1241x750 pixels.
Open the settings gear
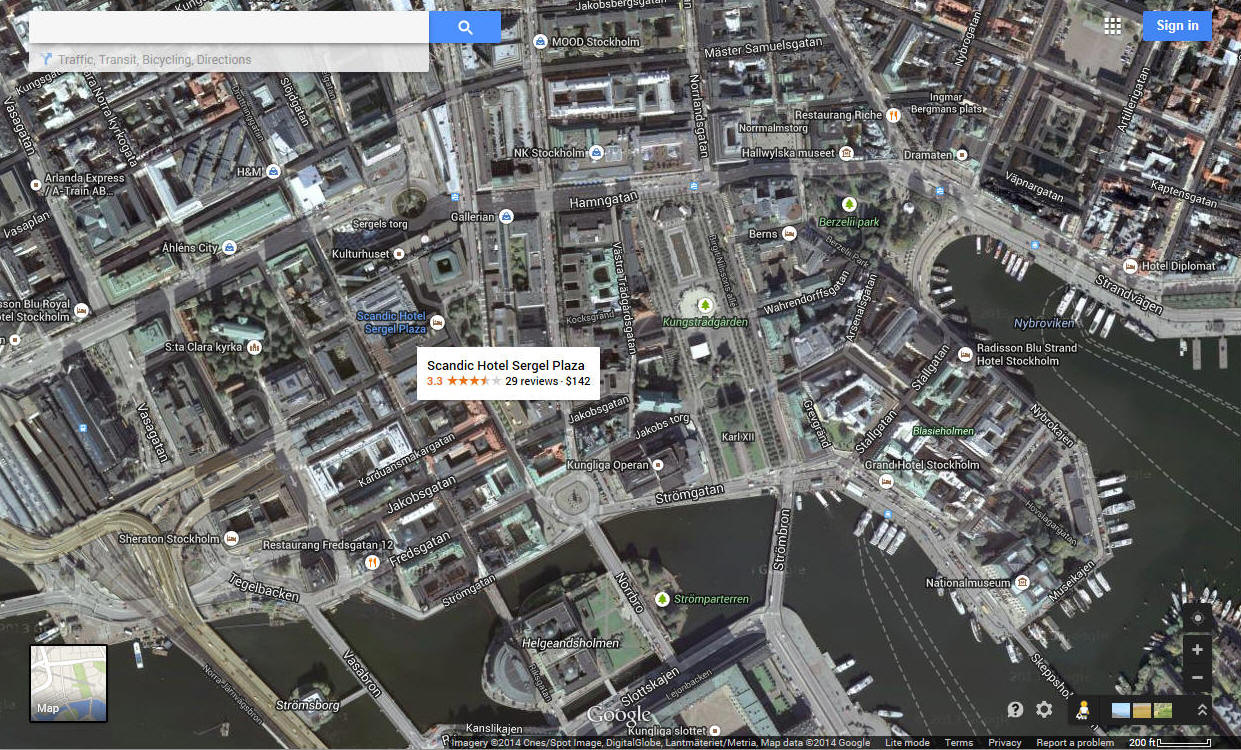[x=1044, y=710]
